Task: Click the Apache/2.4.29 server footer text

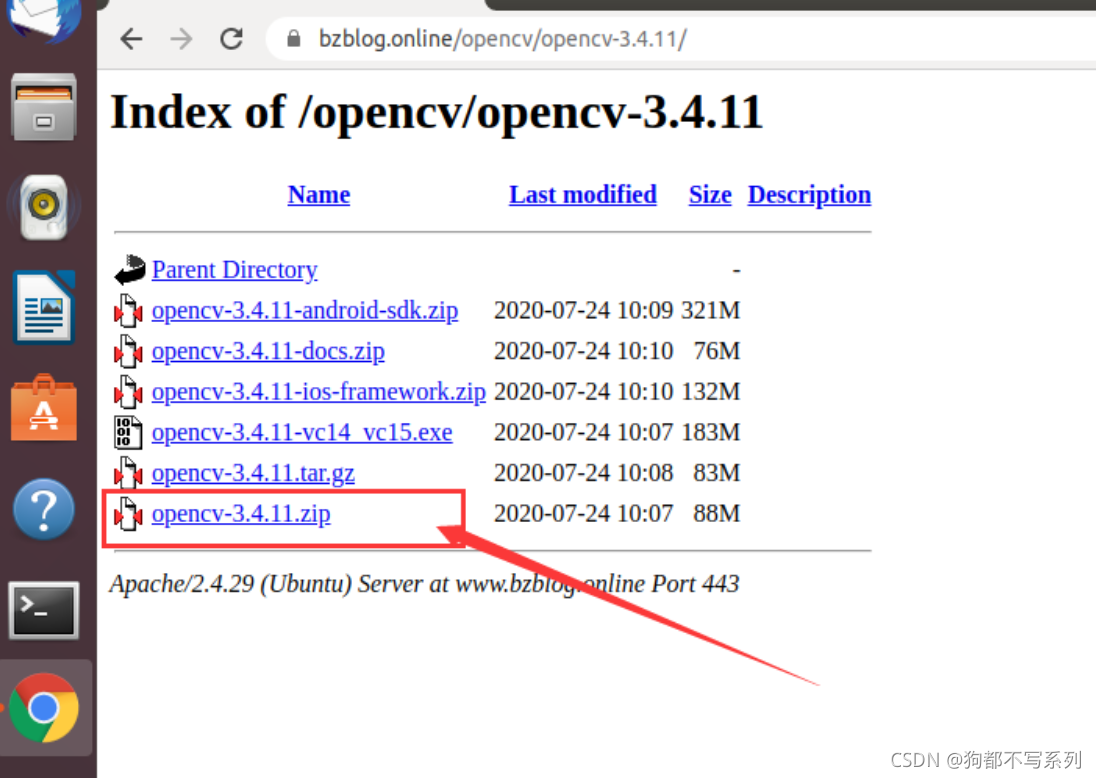Action: click(424, 584)
